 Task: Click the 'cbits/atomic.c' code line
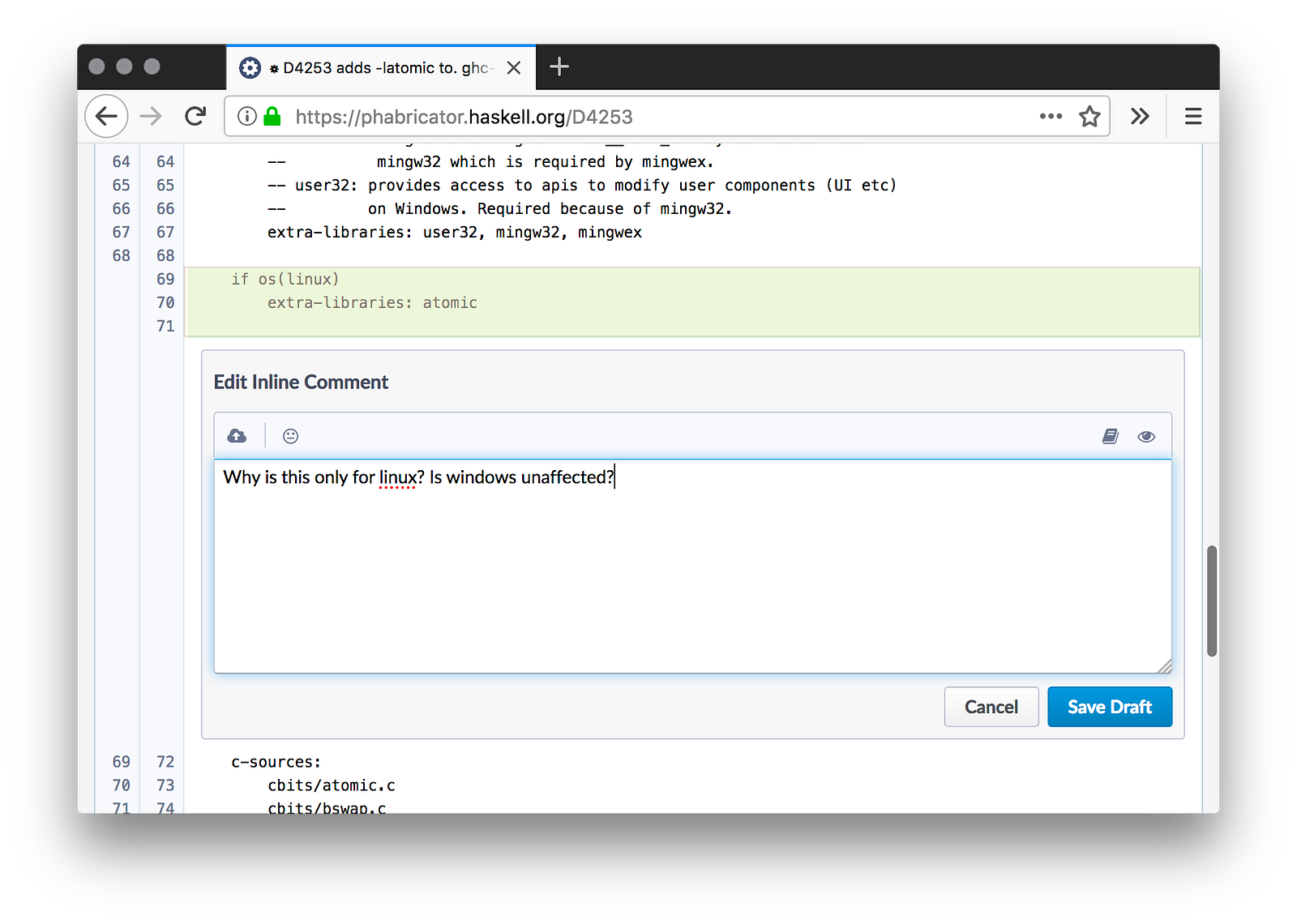(332, 785)
